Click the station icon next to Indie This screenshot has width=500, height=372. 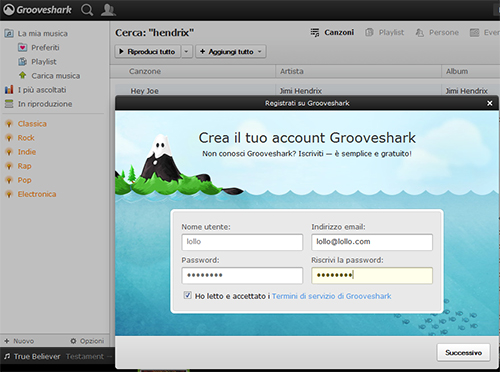[9, 152]
